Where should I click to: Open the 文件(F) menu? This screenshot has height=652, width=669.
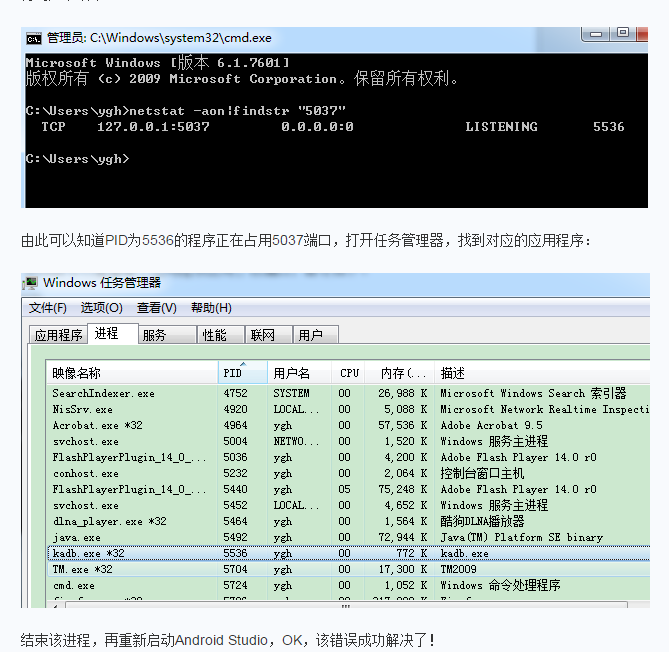tap(47, 308)
